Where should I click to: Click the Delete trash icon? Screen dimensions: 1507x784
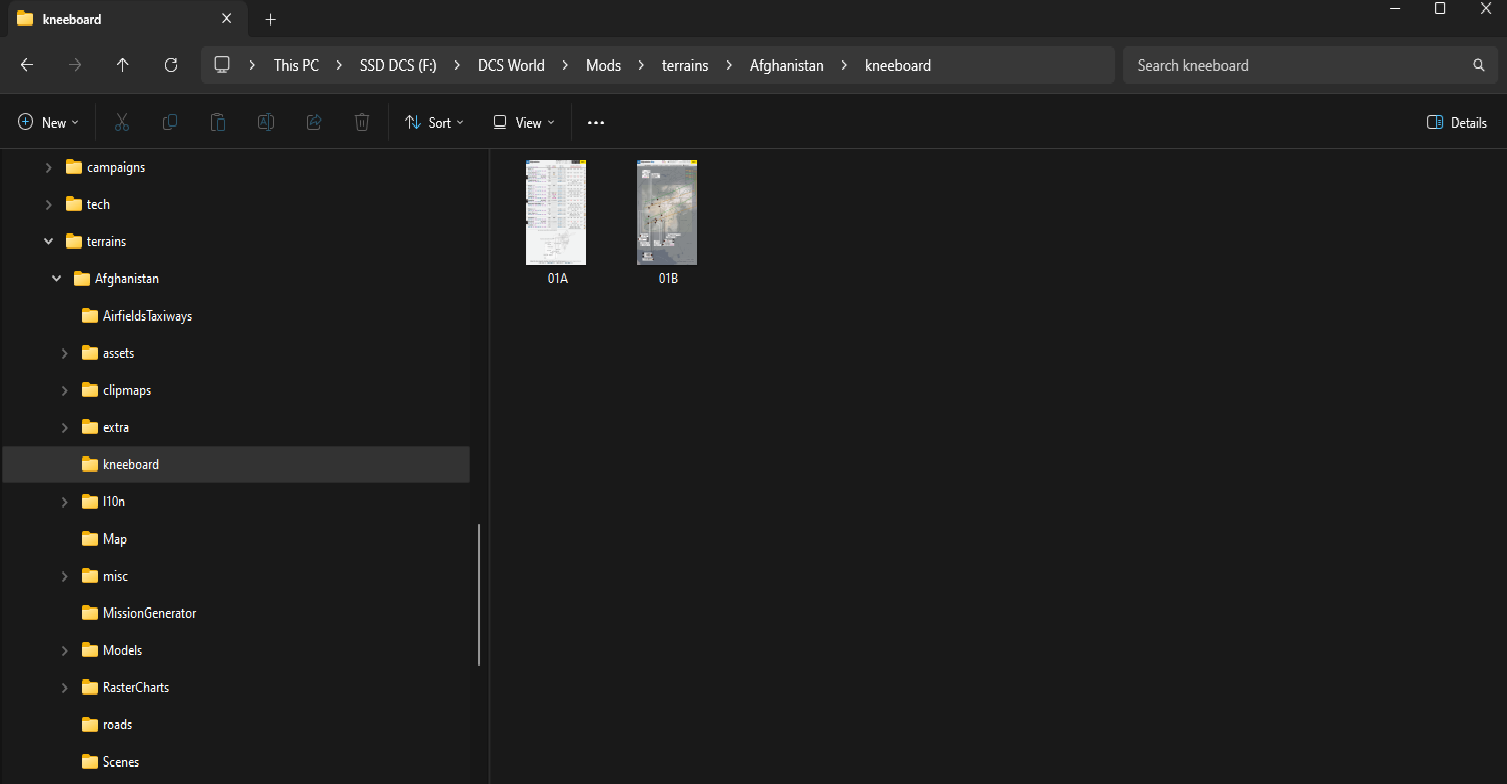362,122
